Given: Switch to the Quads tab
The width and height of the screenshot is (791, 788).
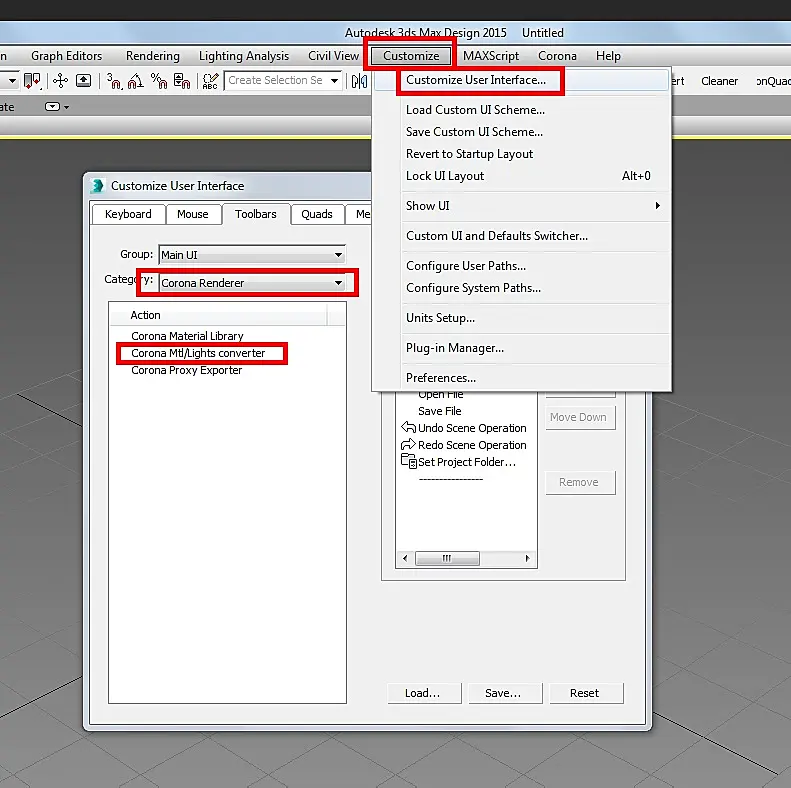Looking at the screenshot, I should 317,214.
